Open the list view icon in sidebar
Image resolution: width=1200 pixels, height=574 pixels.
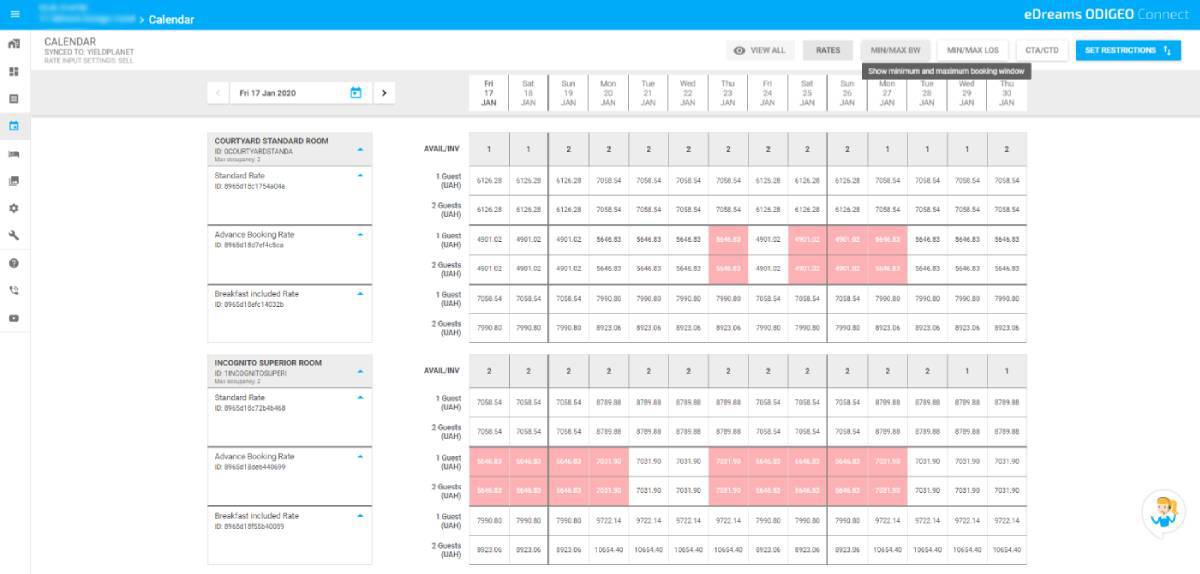click(x=14, y=99)
